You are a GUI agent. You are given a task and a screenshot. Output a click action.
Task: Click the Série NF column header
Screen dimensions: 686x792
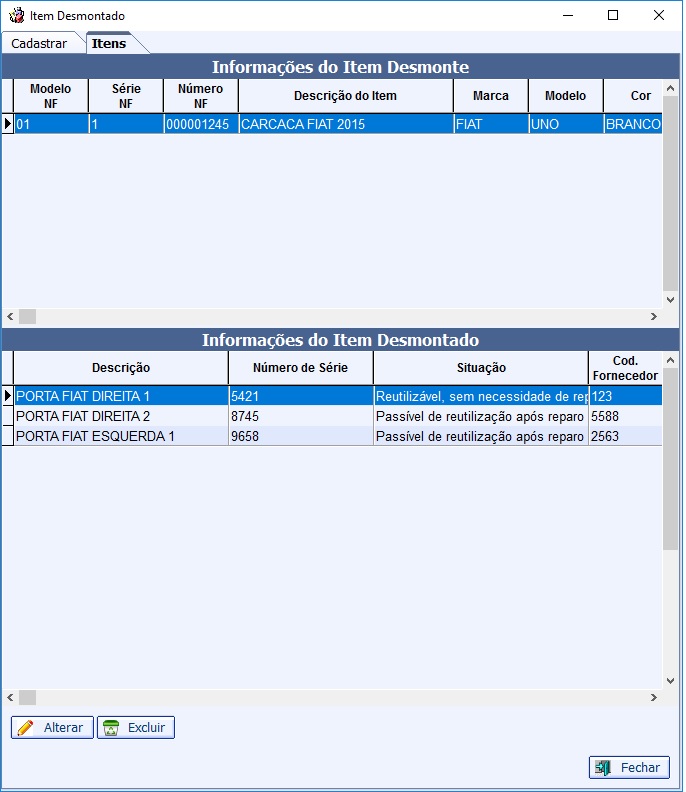(126, 96)
